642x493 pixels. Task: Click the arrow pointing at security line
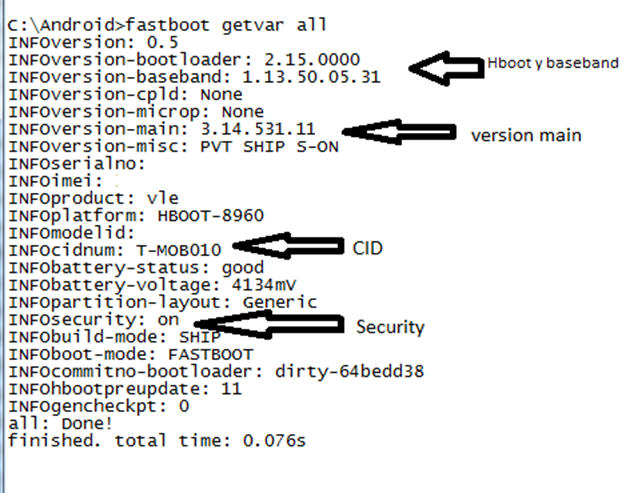[x=269, y=324]
